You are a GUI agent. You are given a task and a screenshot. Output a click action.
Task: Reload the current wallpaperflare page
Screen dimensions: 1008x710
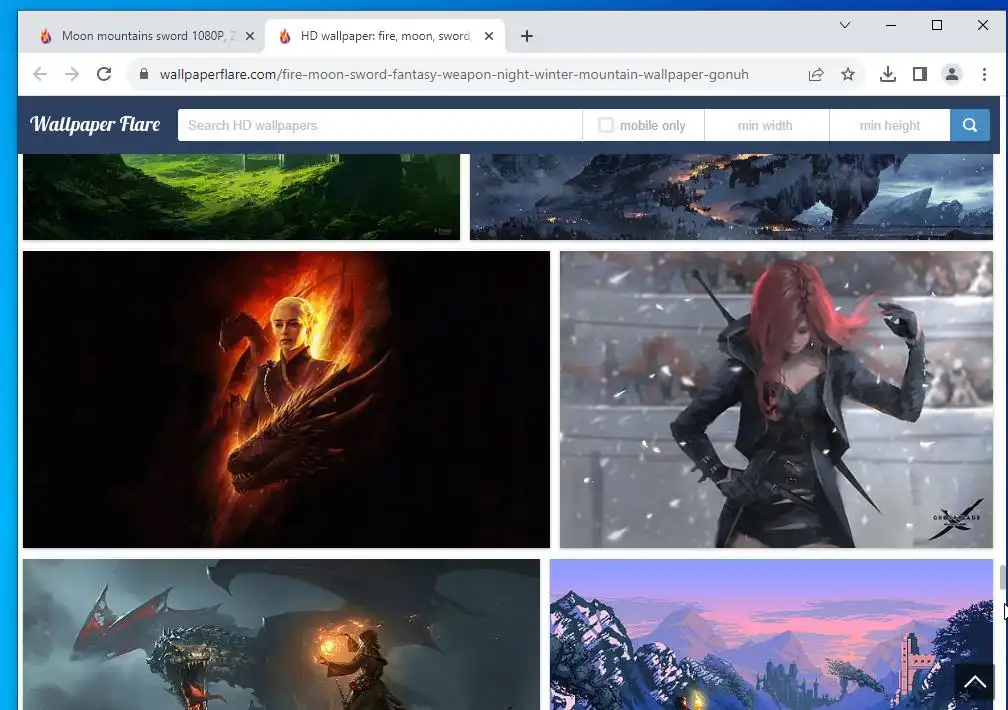pos(104,74)
